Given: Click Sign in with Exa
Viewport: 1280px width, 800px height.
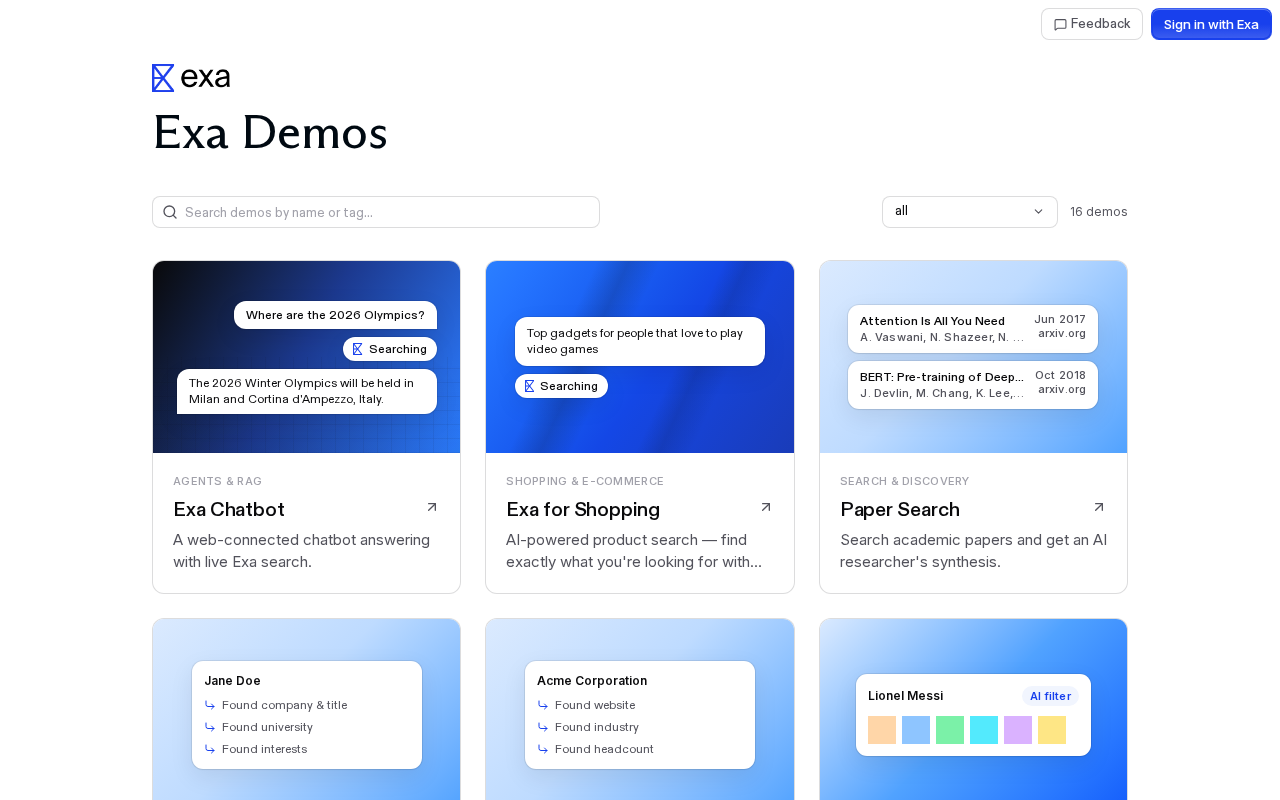Looking at the screenshot, I should coord(1211,24).
